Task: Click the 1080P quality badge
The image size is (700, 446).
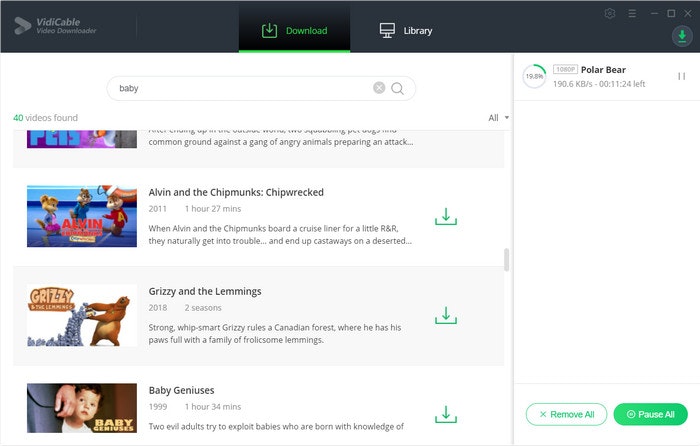Action: [x=565, y=69]
